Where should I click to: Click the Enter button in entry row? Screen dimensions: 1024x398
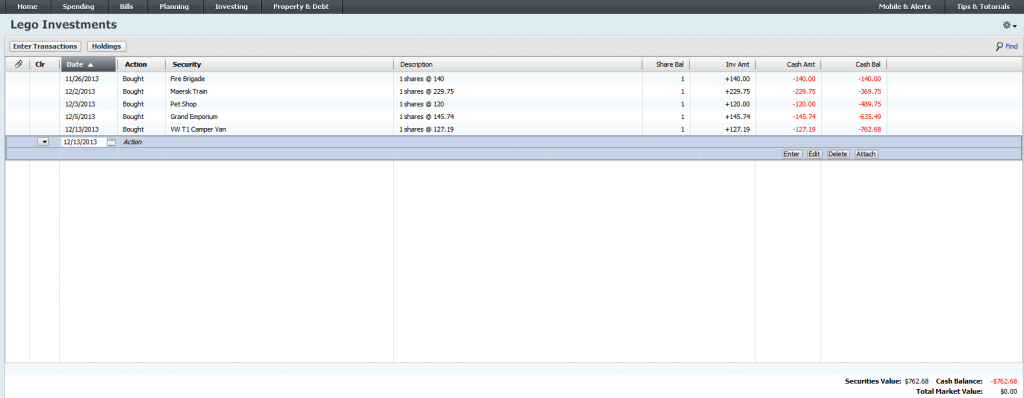(792, 154)
